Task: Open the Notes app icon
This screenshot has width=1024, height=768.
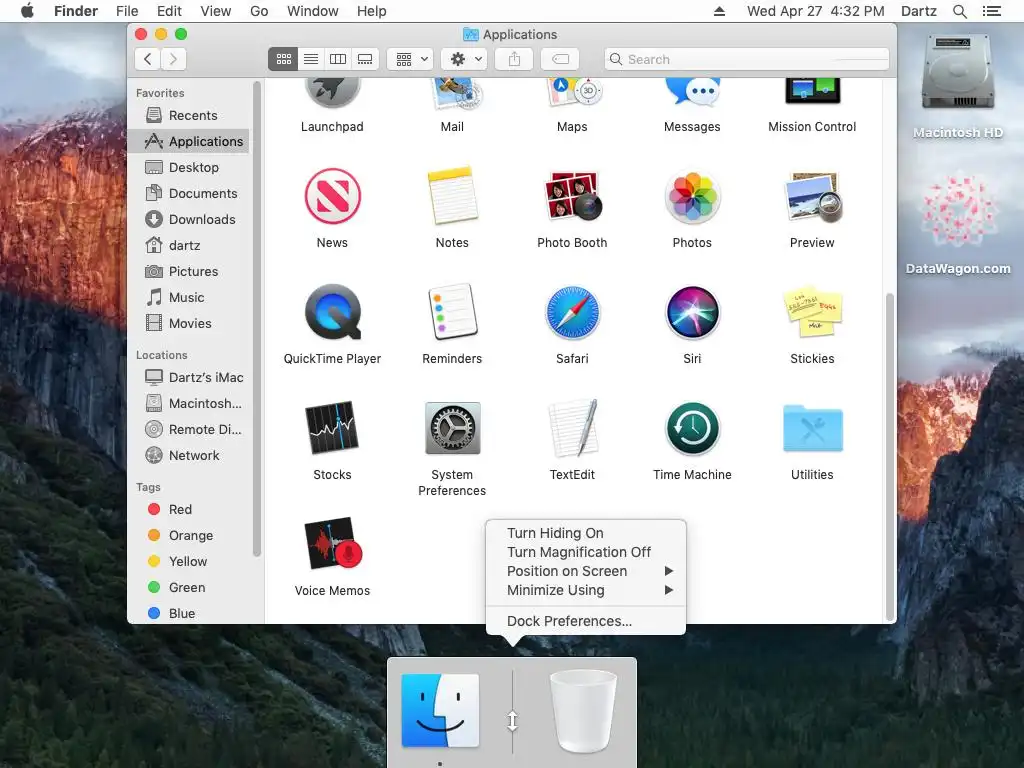Action: click(452, 195)
